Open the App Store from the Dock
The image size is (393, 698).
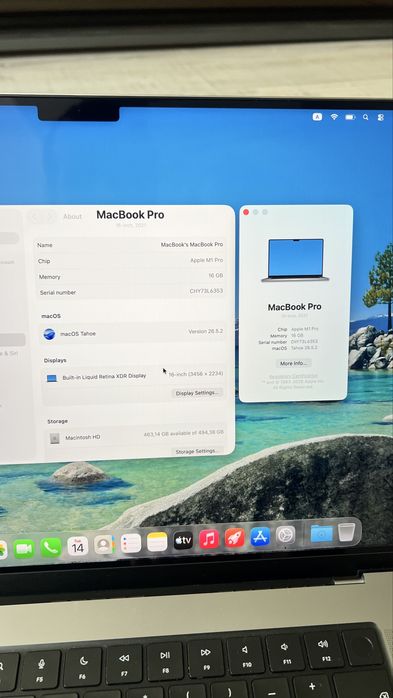coord(260,536)
